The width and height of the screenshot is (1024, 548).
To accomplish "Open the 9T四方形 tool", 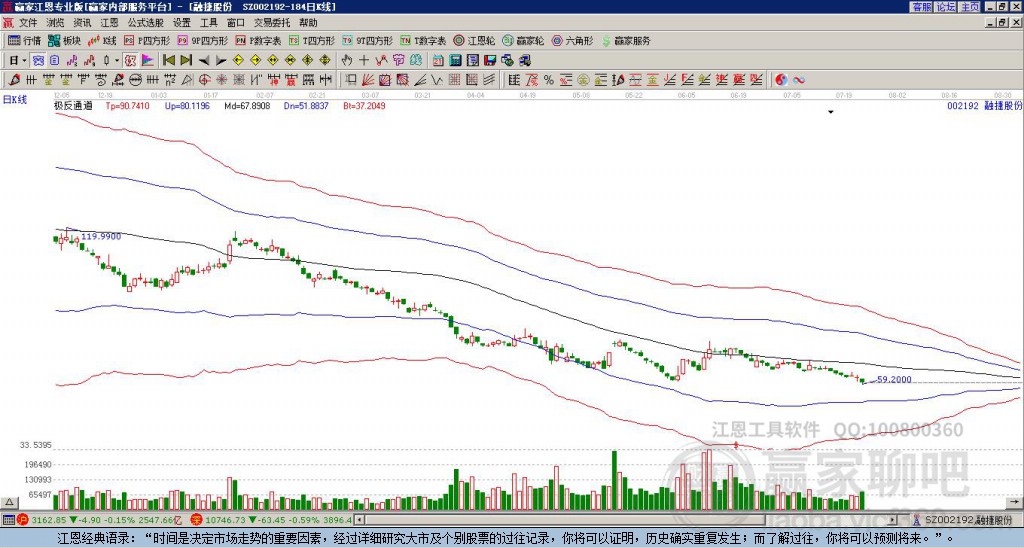I will [367, 40].
